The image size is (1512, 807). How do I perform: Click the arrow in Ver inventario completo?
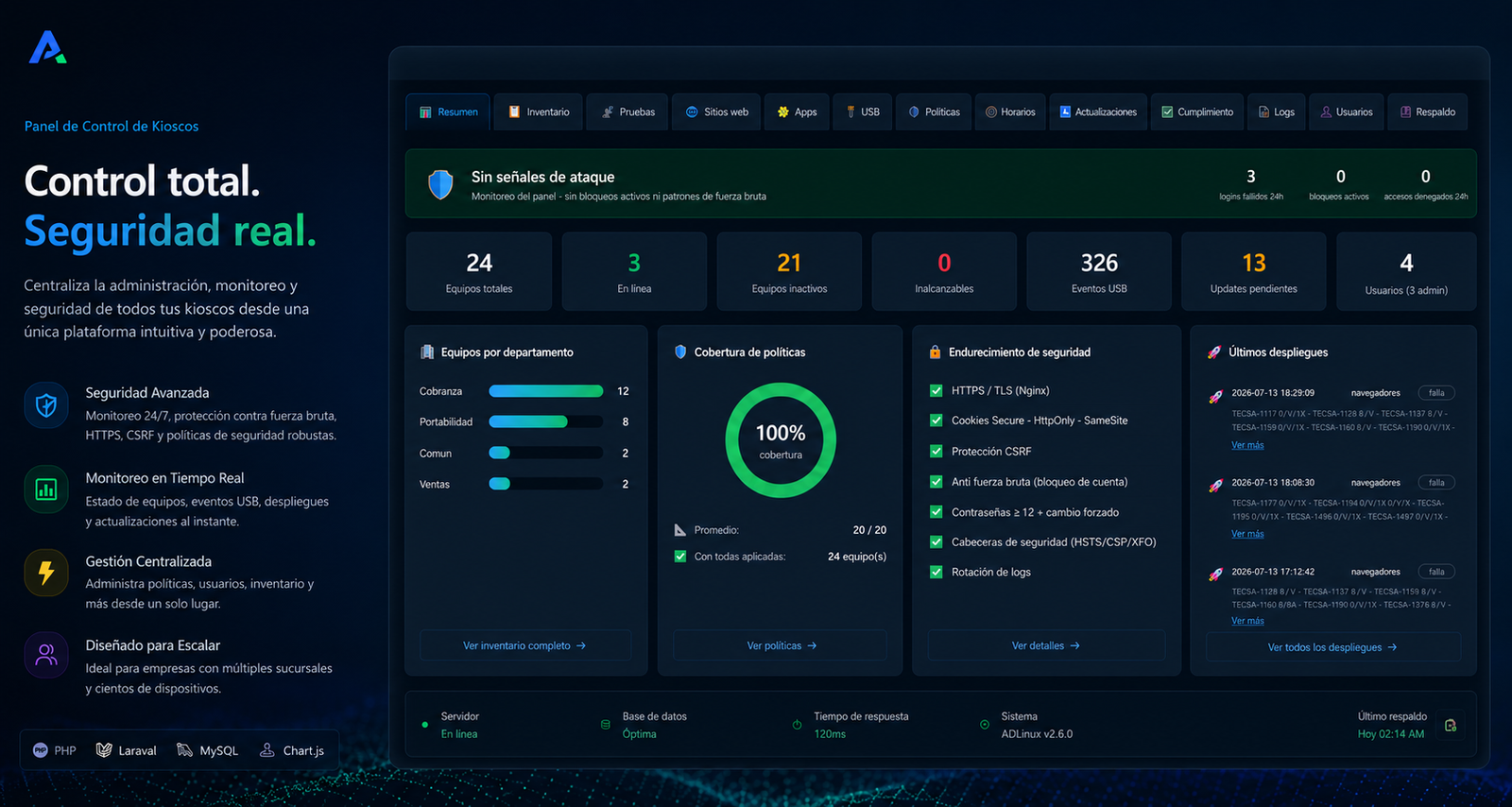pos(581,646)
